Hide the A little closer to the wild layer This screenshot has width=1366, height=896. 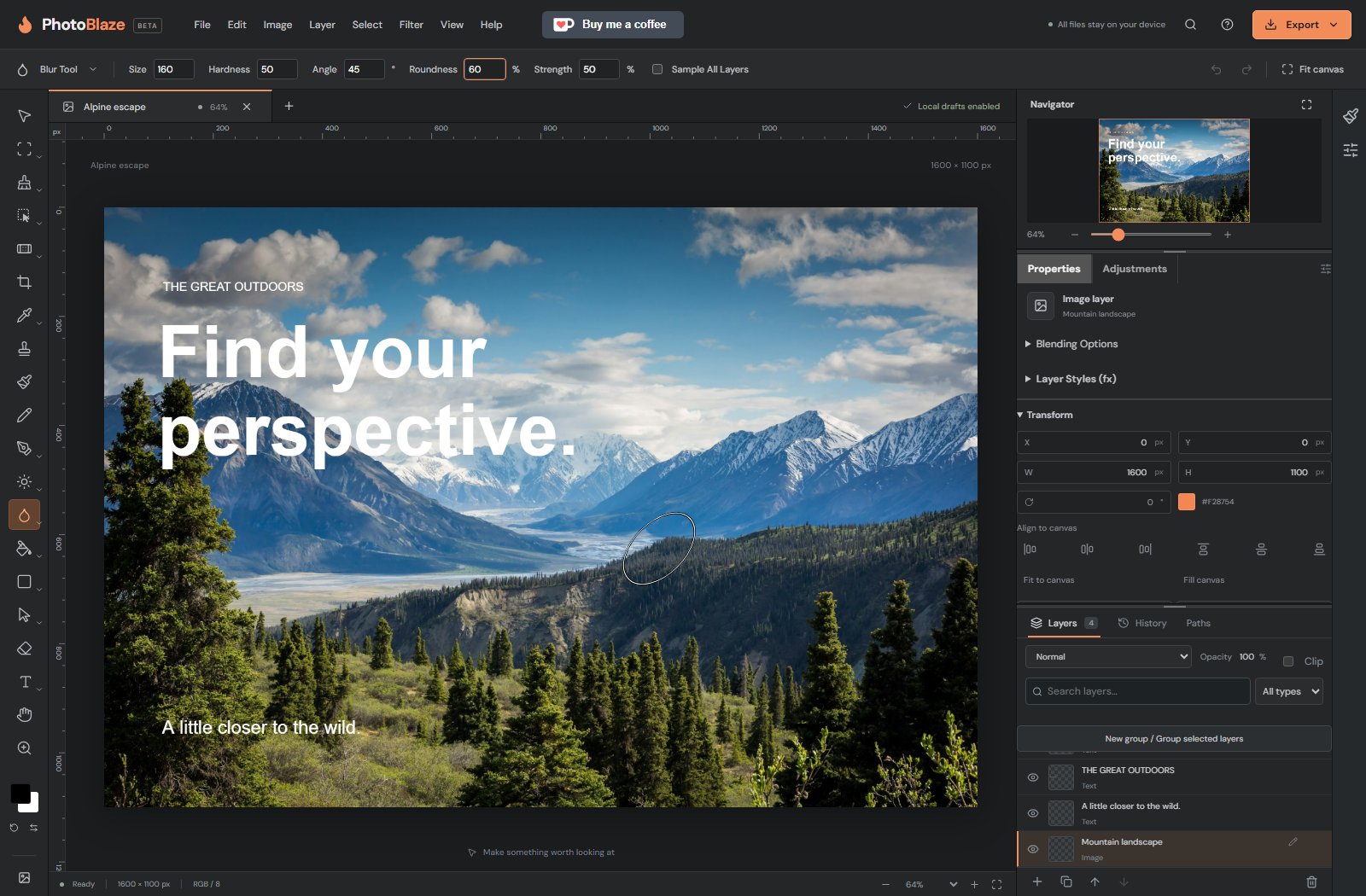tap(1032, 813)
